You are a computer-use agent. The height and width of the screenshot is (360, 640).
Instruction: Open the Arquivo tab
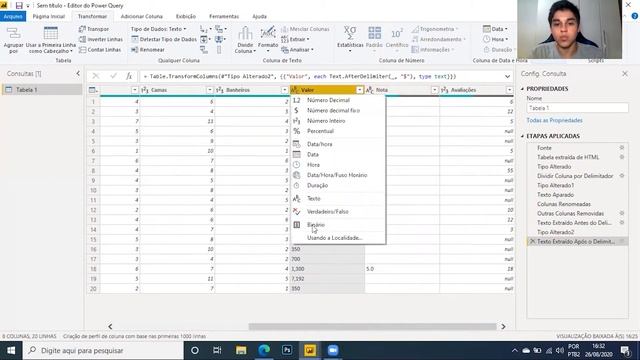[13, 16]
